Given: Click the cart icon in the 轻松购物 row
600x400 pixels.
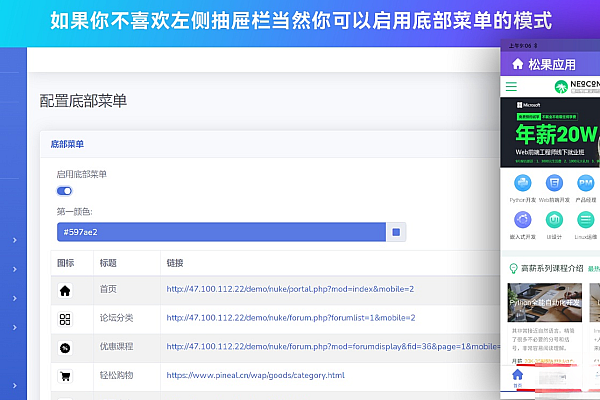Looking at the screenshot, I should point(65,376).
